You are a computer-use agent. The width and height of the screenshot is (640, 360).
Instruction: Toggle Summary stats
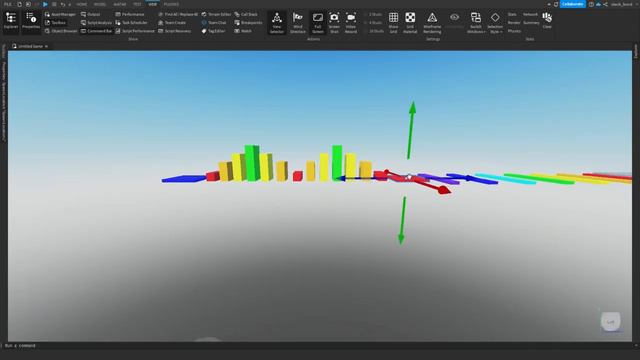(531, 23)
